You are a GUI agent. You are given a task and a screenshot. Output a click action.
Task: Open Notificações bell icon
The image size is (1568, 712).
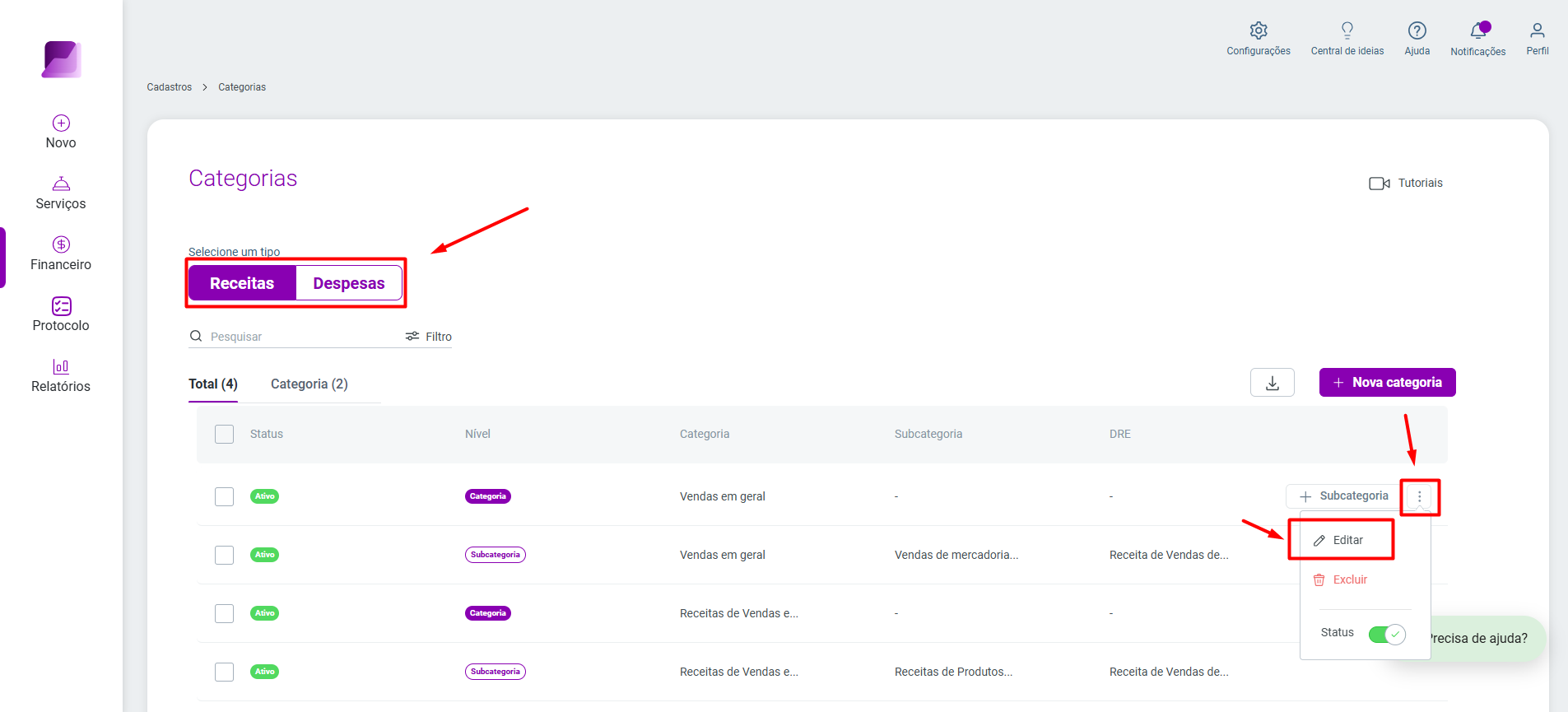1478,31
